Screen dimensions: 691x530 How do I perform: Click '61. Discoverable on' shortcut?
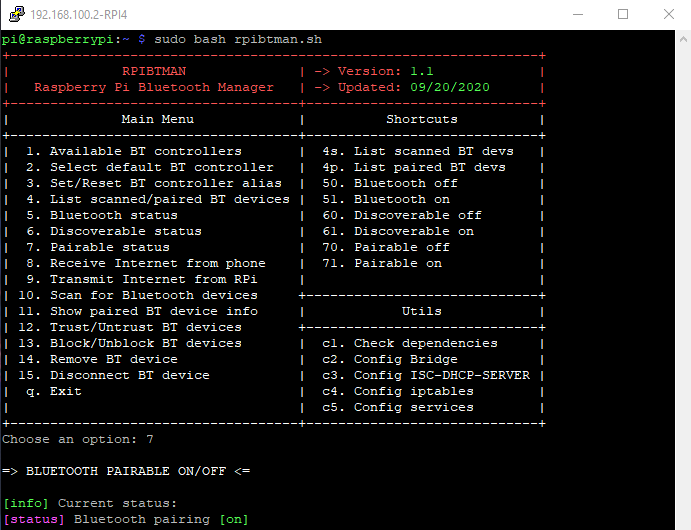tap(398, 231)
